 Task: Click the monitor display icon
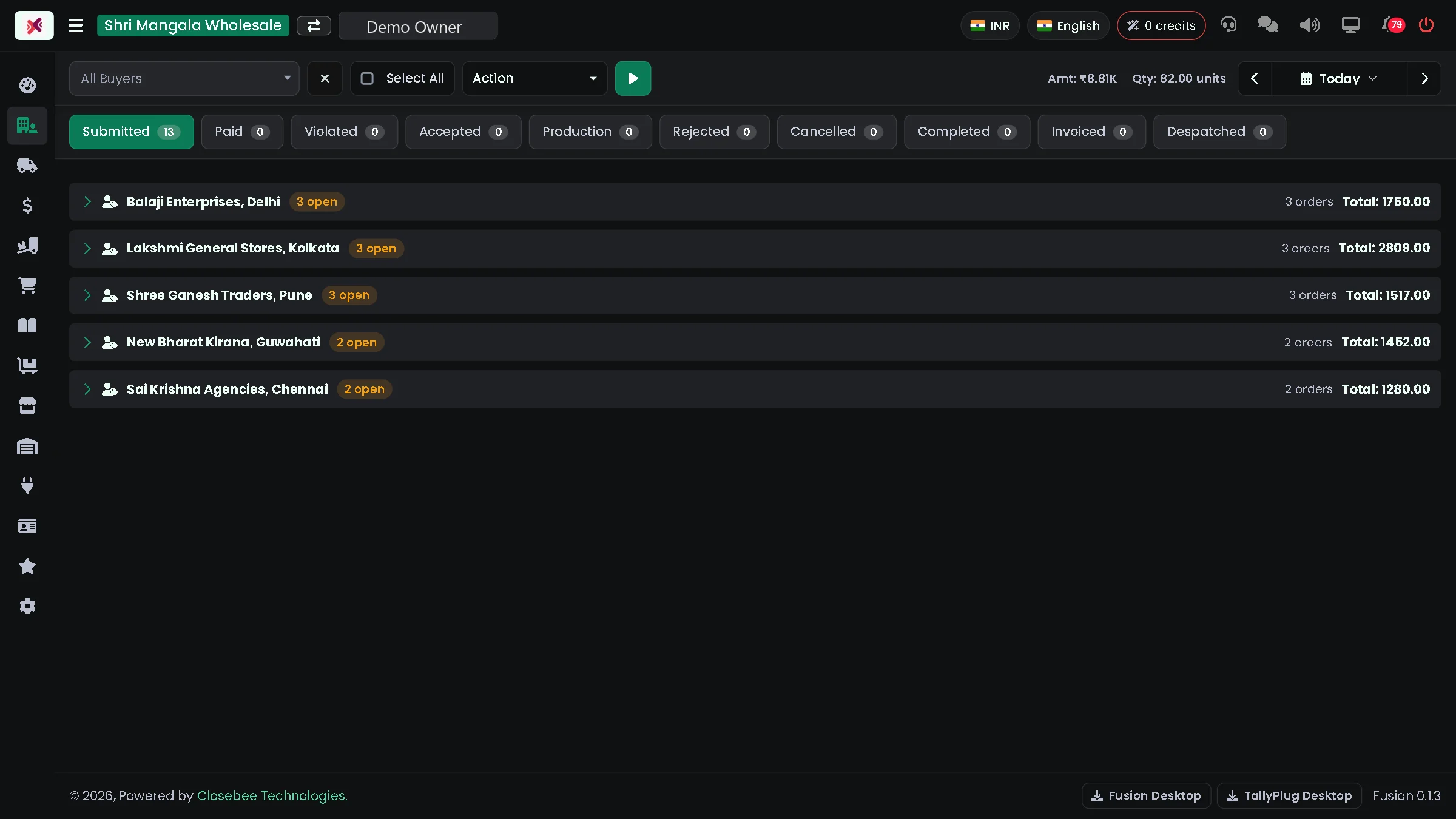coord(1350,25)
